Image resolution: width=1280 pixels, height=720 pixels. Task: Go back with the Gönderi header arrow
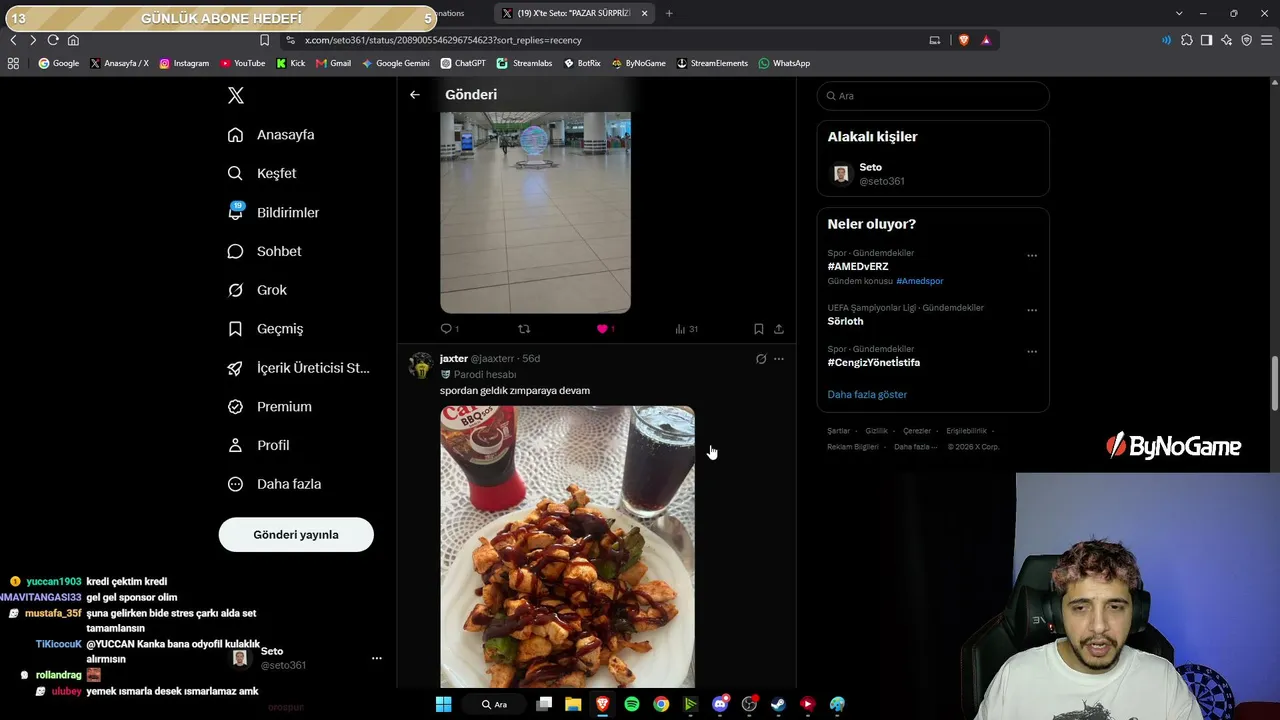tap(415, 95)
